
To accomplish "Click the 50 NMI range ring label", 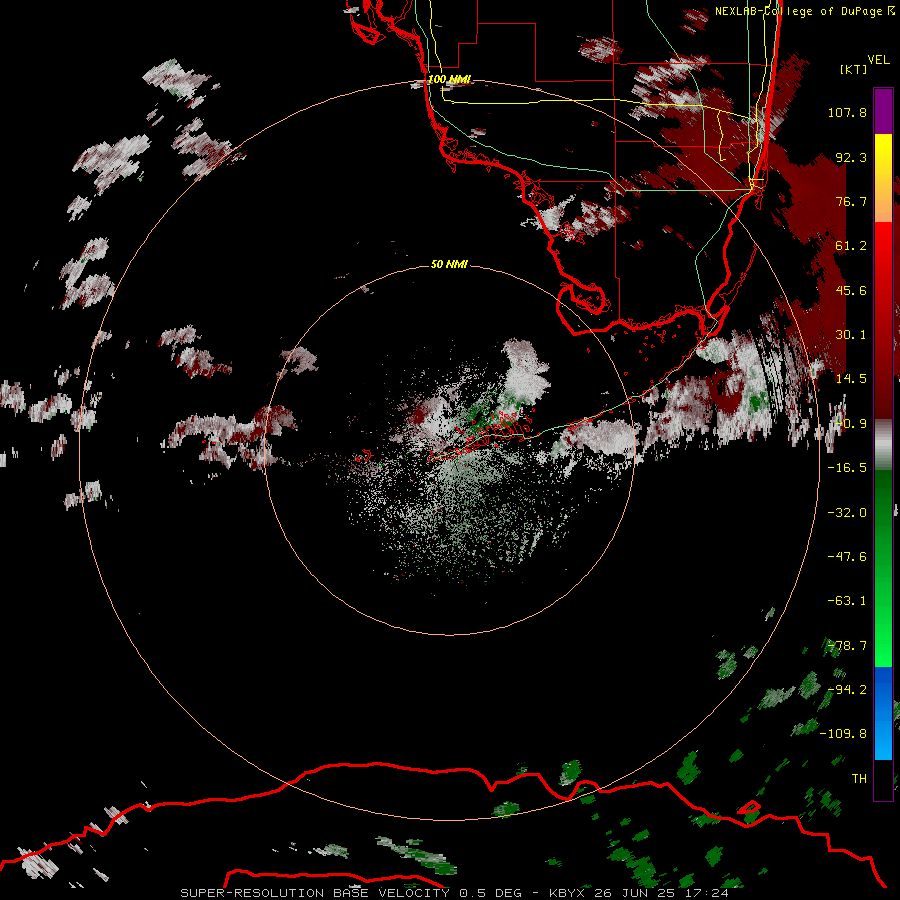I will pos(449,264).
